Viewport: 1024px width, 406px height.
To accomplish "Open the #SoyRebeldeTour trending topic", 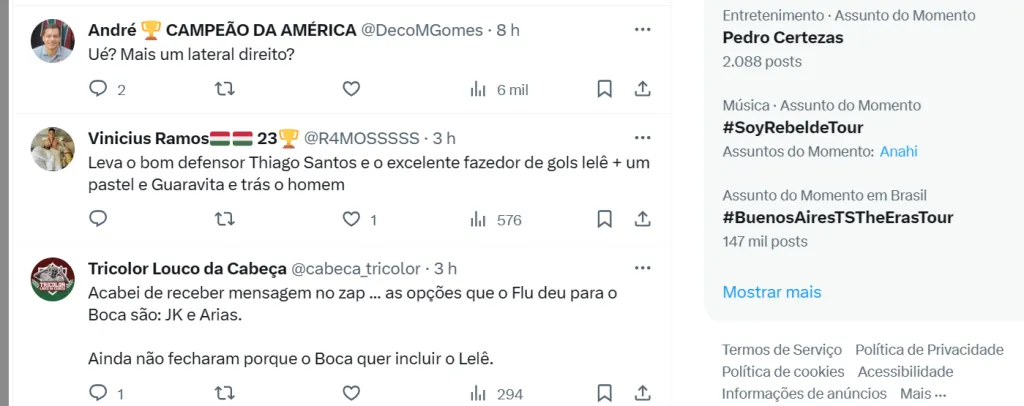I will [792, 127].
